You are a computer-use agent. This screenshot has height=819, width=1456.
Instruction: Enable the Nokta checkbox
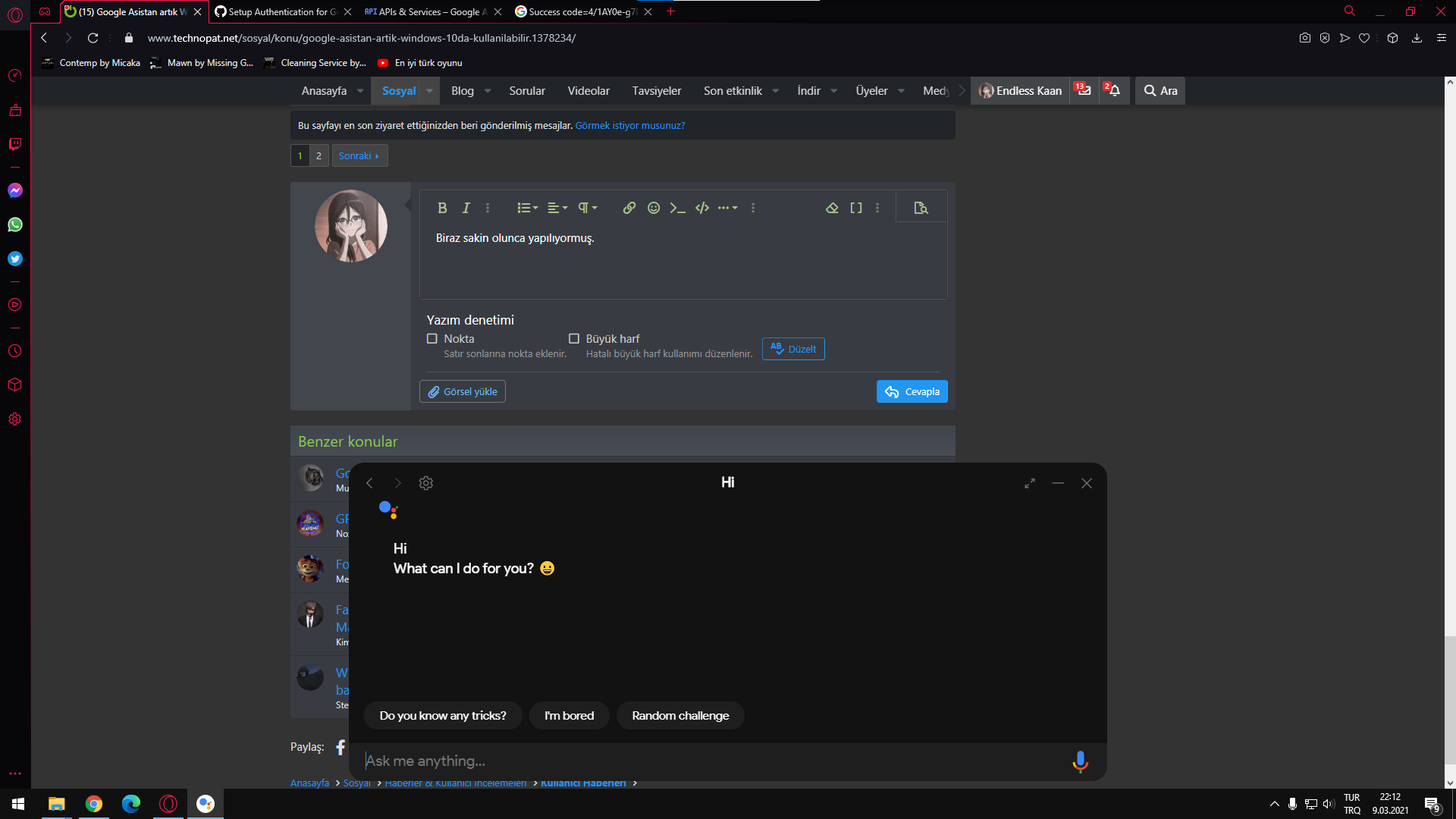(x=432, y=339)
